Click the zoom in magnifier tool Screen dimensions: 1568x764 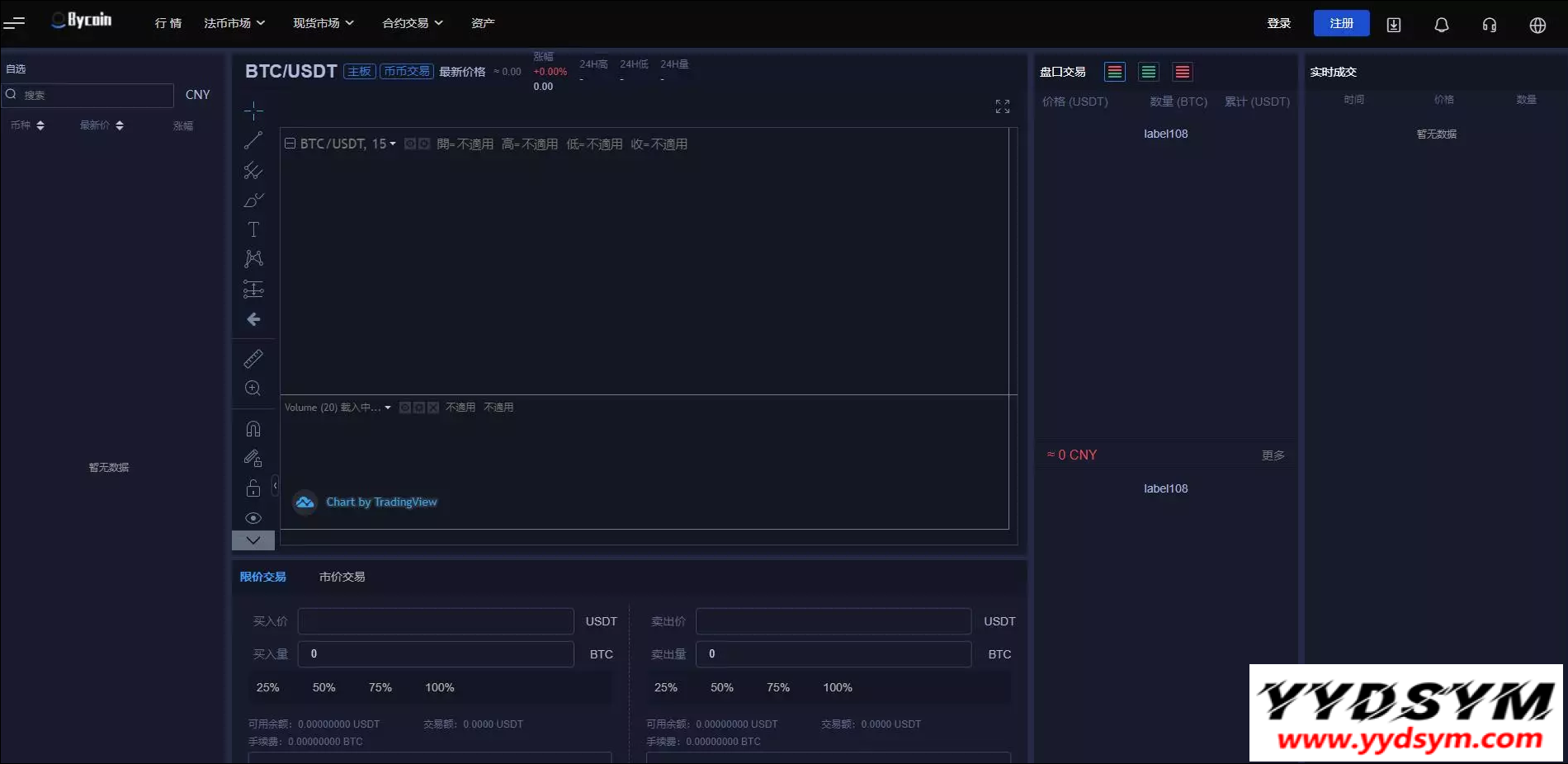(x=253, y=388)
